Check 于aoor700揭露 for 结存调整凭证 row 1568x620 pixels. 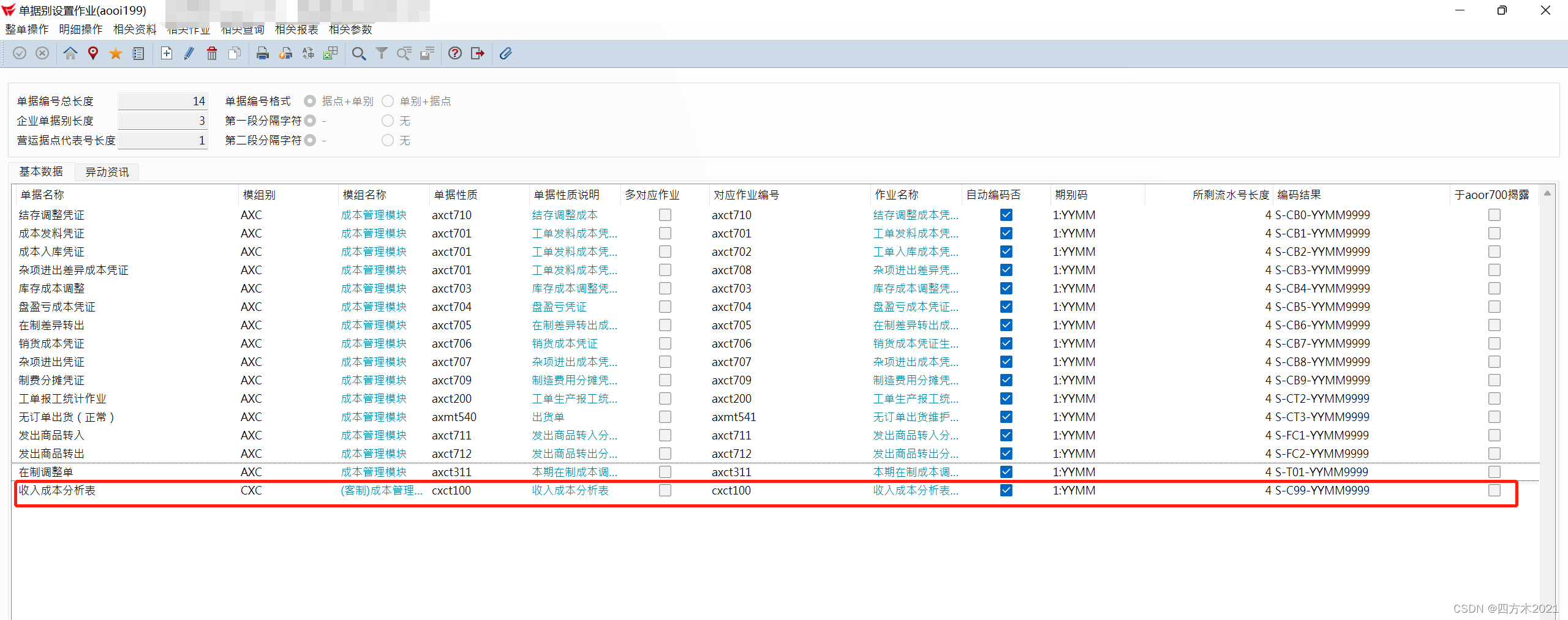coord(1494,215)
